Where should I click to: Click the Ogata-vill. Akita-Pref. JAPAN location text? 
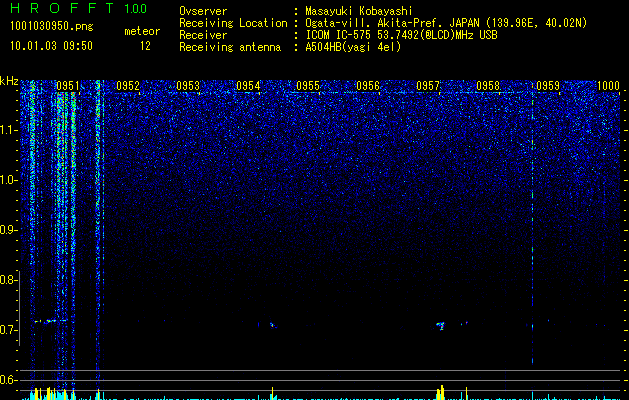pos(446,23)
